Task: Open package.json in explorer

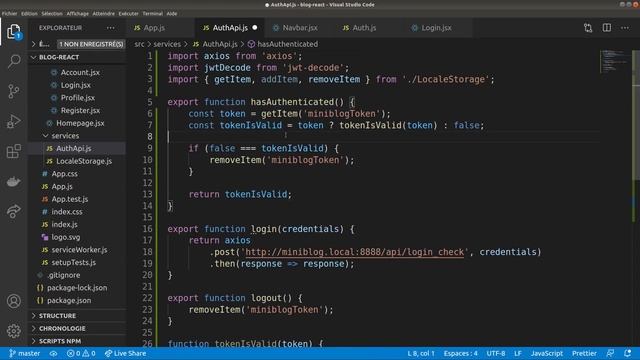Action: click(69, 300)
